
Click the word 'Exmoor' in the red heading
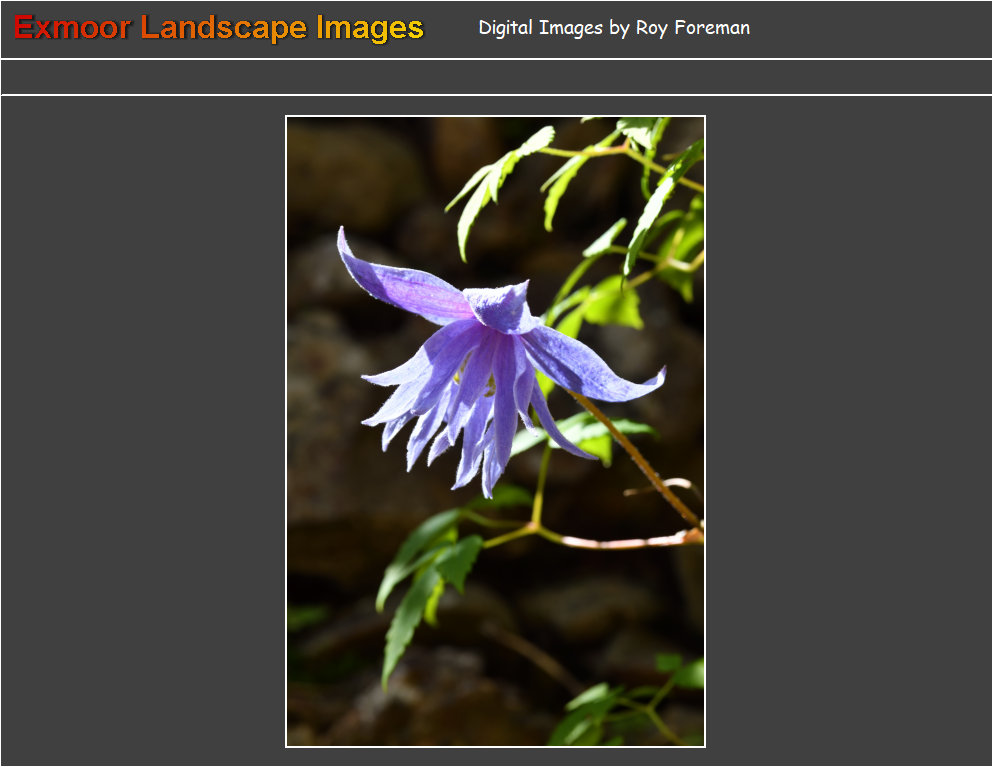click(72, 28)
